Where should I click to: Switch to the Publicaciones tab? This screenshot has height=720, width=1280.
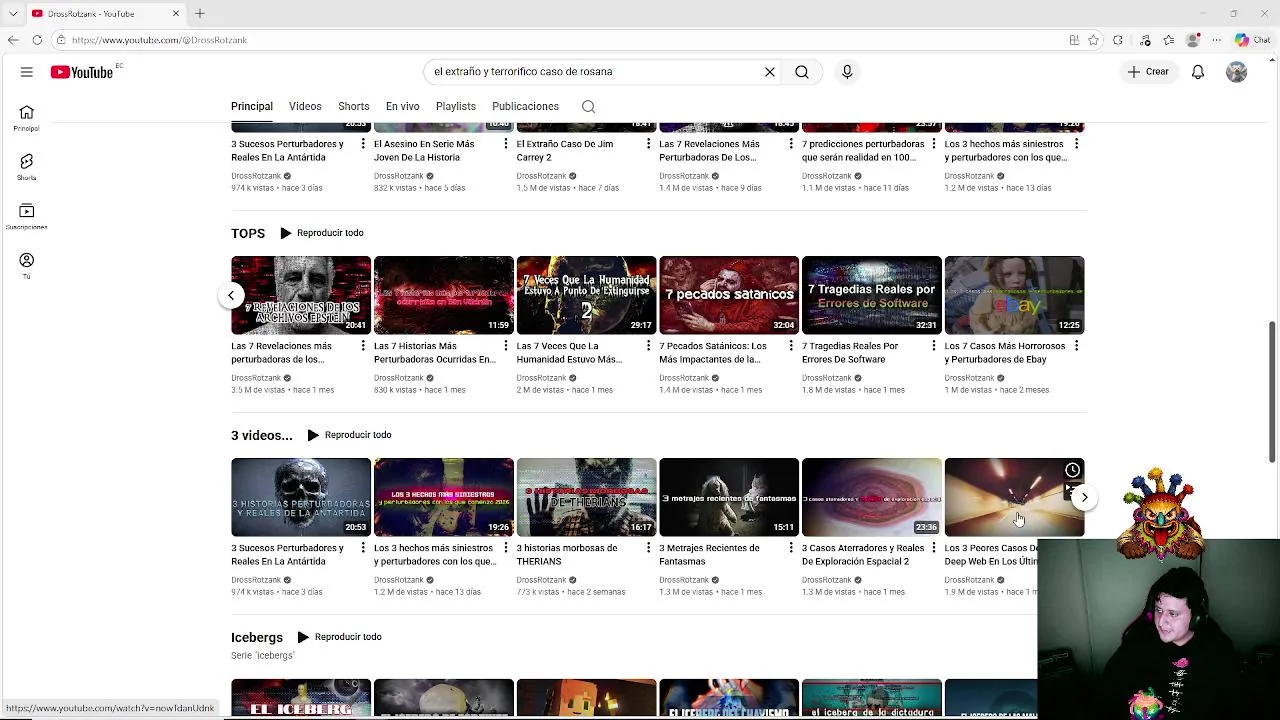tap(525, 106)
